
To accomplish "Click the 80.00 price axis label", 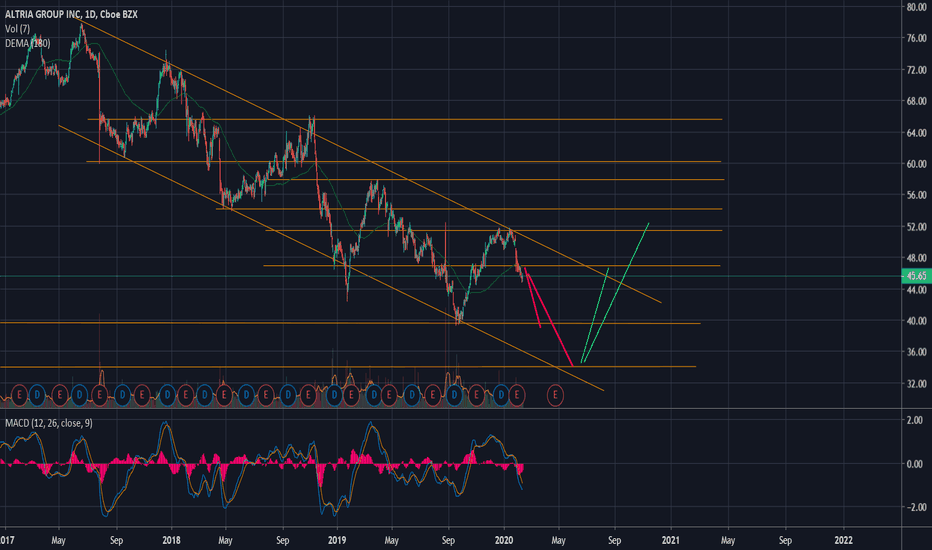I will [x=916, y=7].
